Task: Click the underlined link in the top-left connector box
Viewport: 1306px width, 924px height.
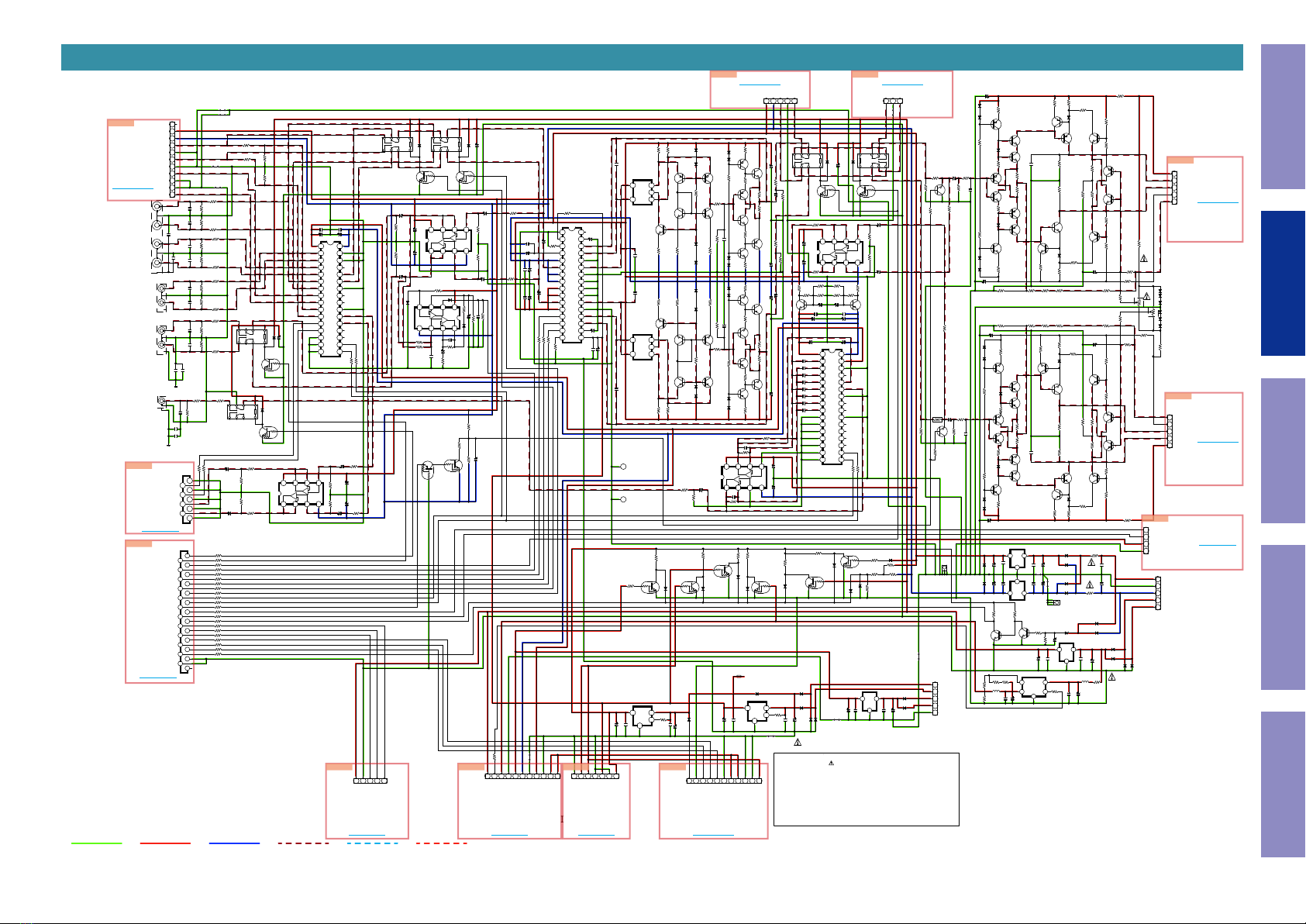Action: click(133, 188)
